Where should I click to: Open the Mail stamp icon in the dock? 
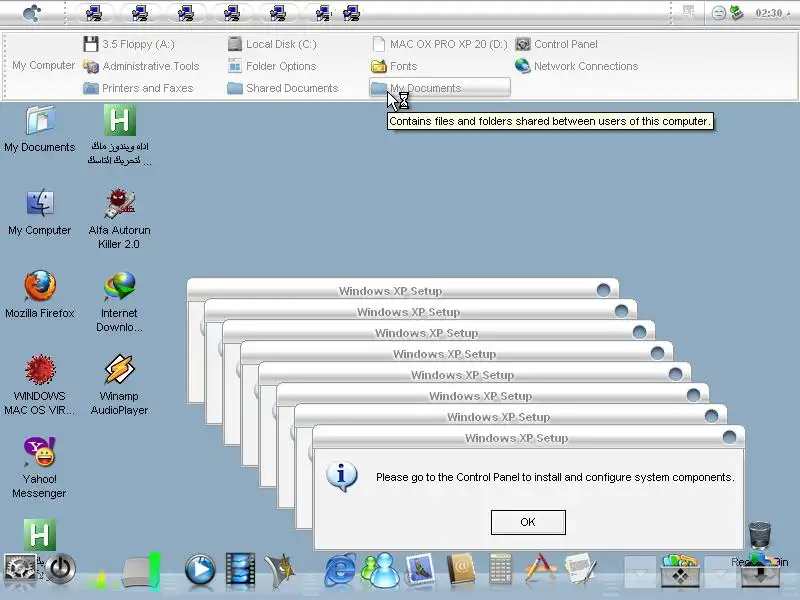pyautogui.click(x=420, y=569)
